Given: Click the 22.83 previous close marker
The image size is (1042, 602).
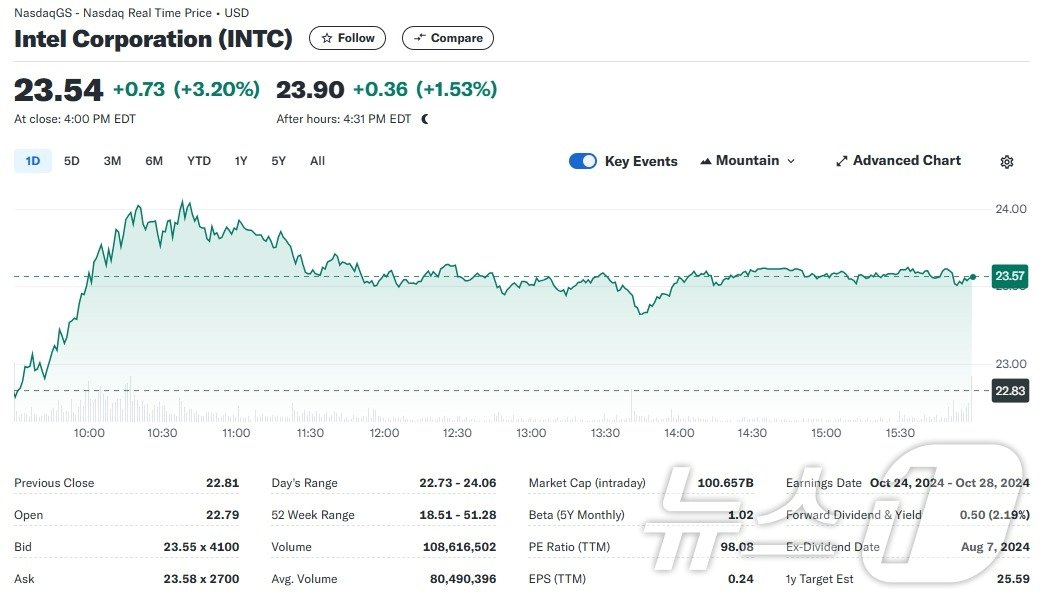Looking at the screenshot, I should coord(1009,391).
